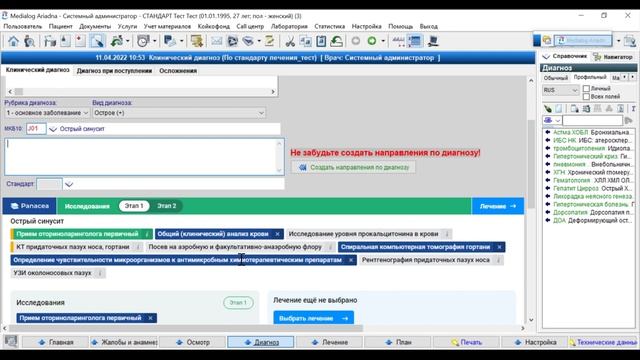This screenshot has width=640, height=360.
Task: Select the Этап 1 stage pill
Action: (134, 206)
